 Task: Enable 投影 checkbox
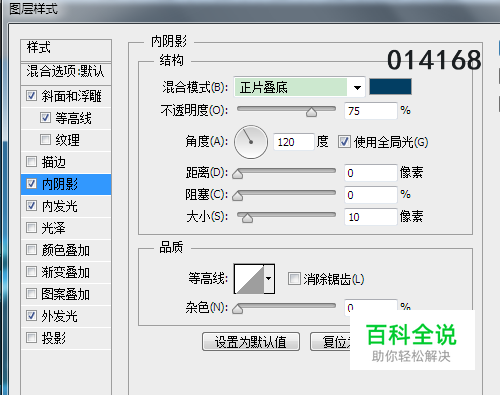click(x=31, y=338)
